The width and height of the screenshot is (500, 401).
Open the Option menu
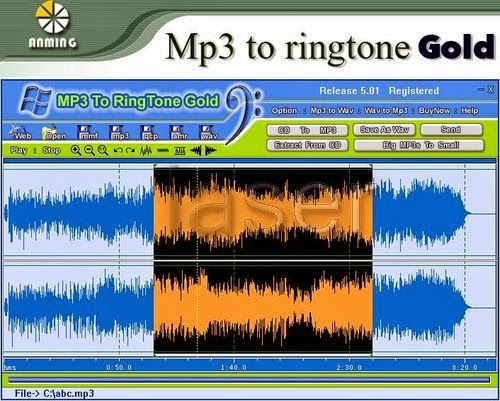(284, 110)
